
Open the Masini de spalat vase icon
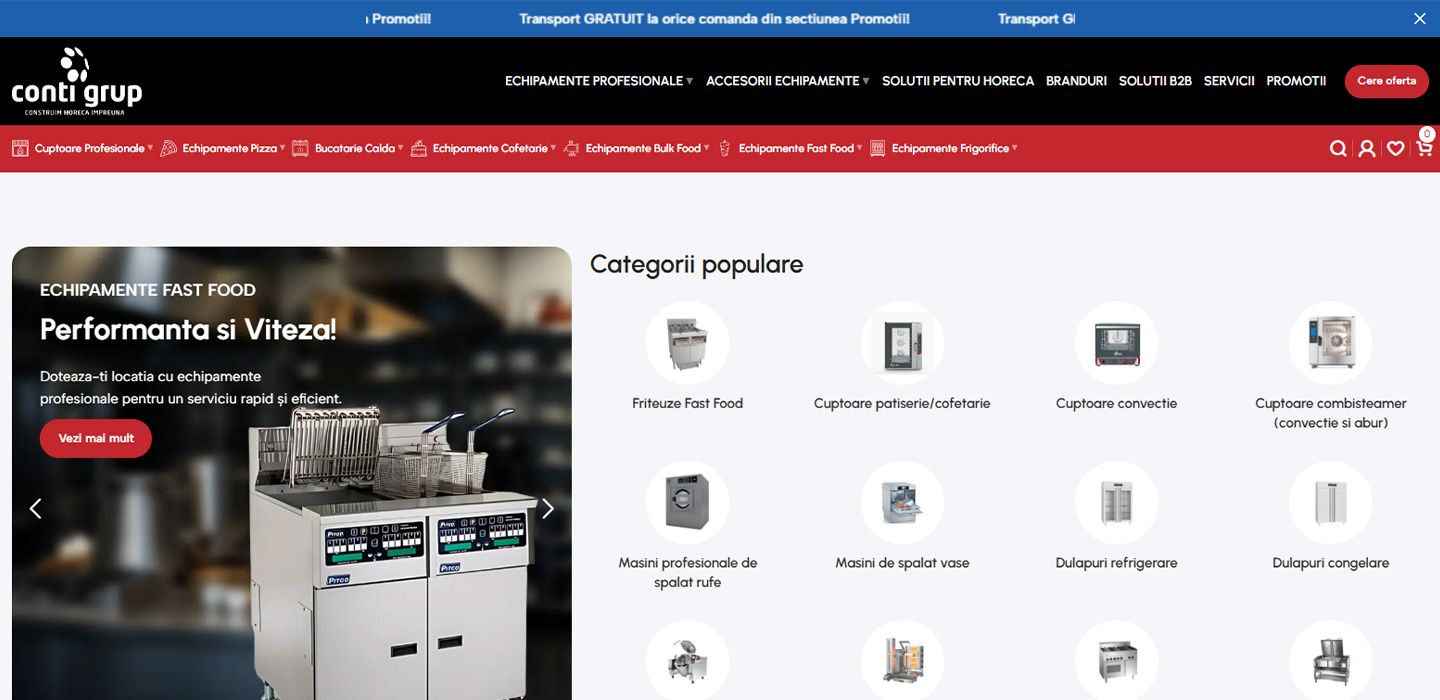tap(902, 503)
